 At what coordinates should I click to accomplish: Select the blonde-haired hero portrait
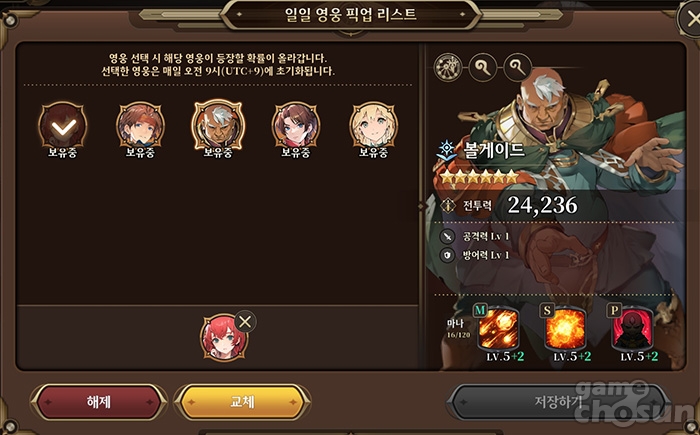[374, 125]
